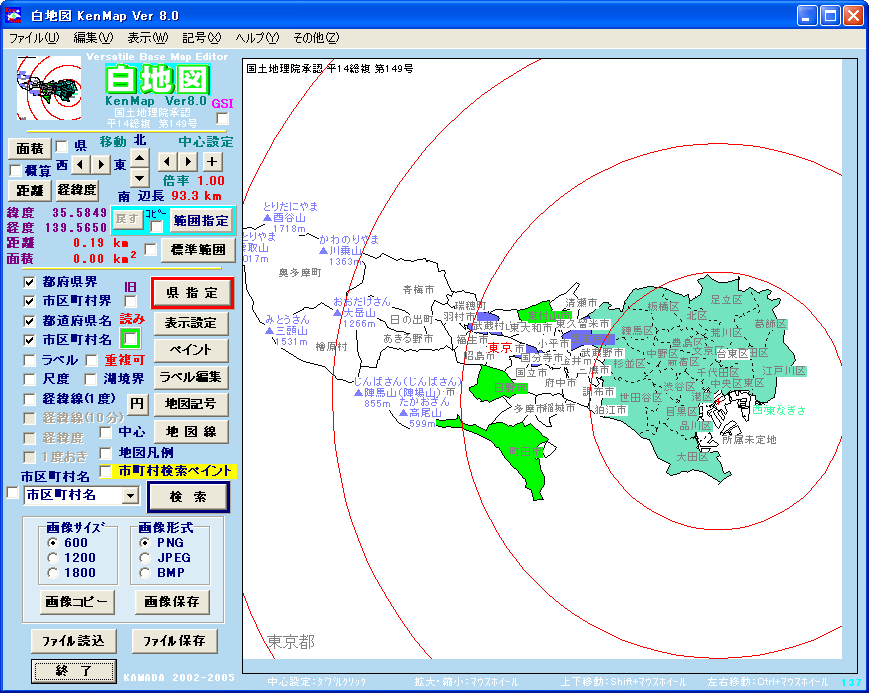Screen dimensions: 869x693
Task: Open the その他 menu
Action: click(x=315, y=38)
